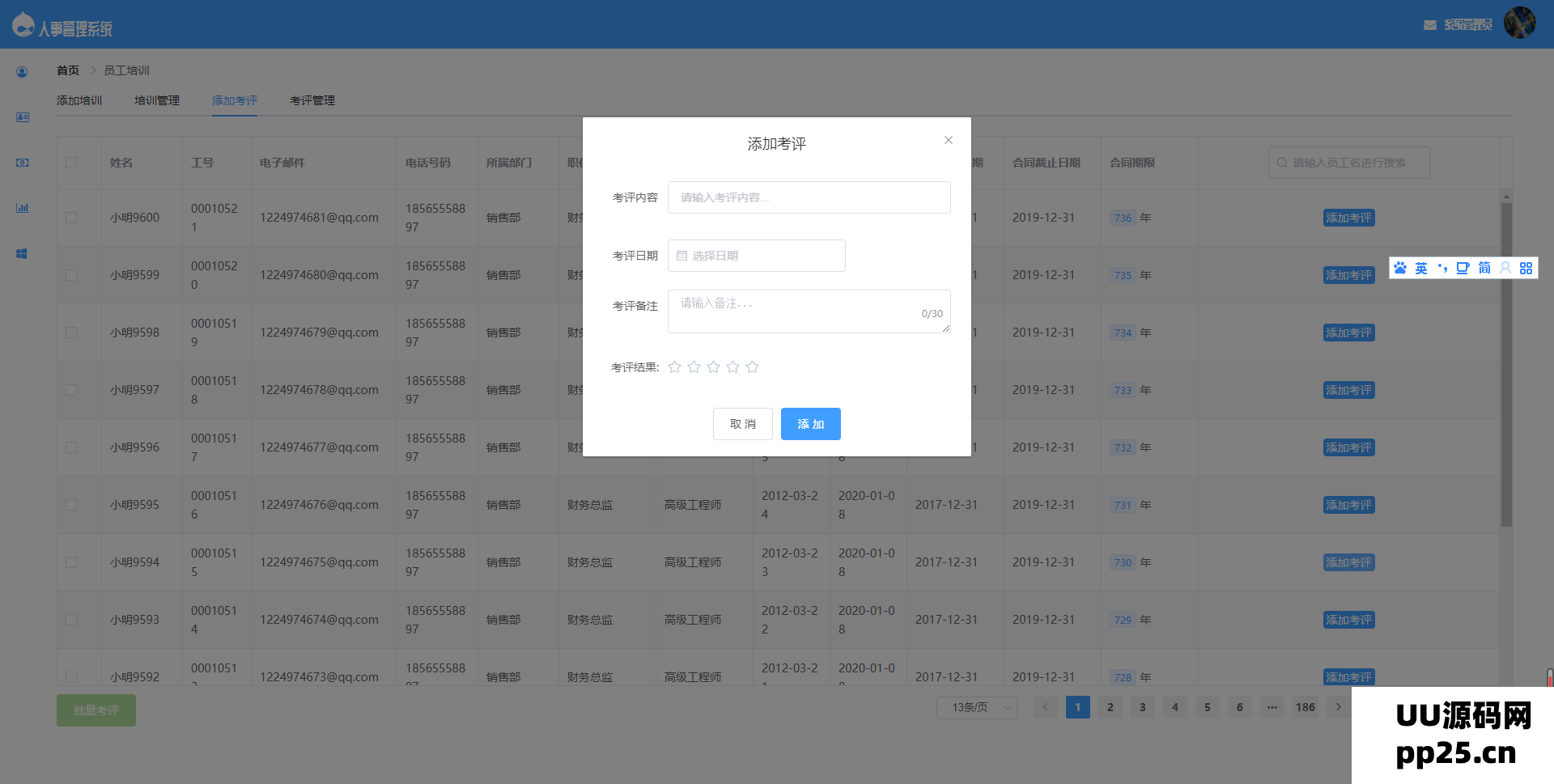Set 考评结果 rating to the fifth star

click(752, 367)
